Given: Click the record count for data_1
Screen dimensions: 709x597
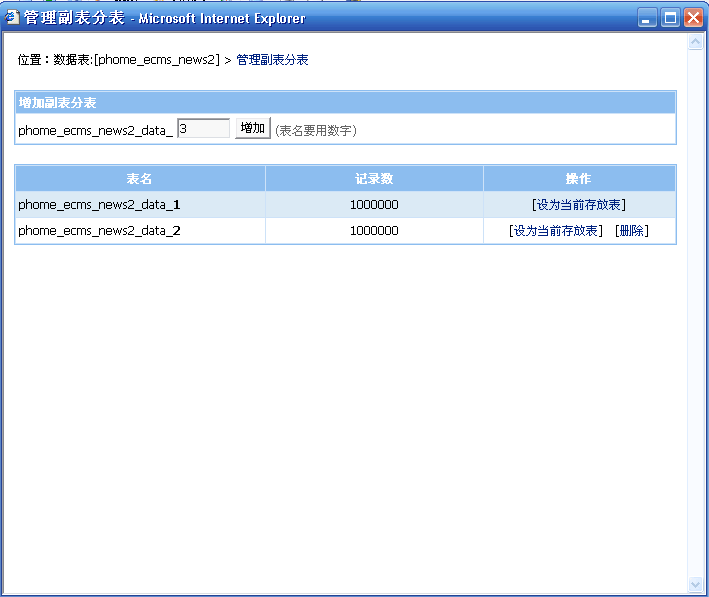Looking at the screenshot, I should pos(374,205).
